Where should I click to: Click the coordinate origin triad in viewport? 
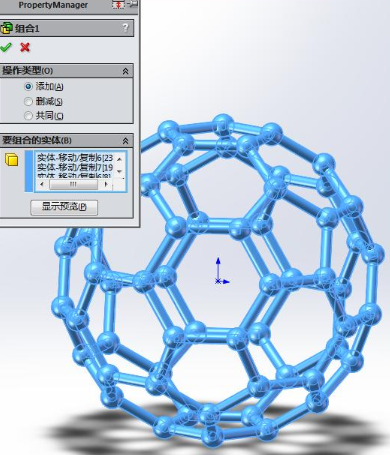(221, 272)
